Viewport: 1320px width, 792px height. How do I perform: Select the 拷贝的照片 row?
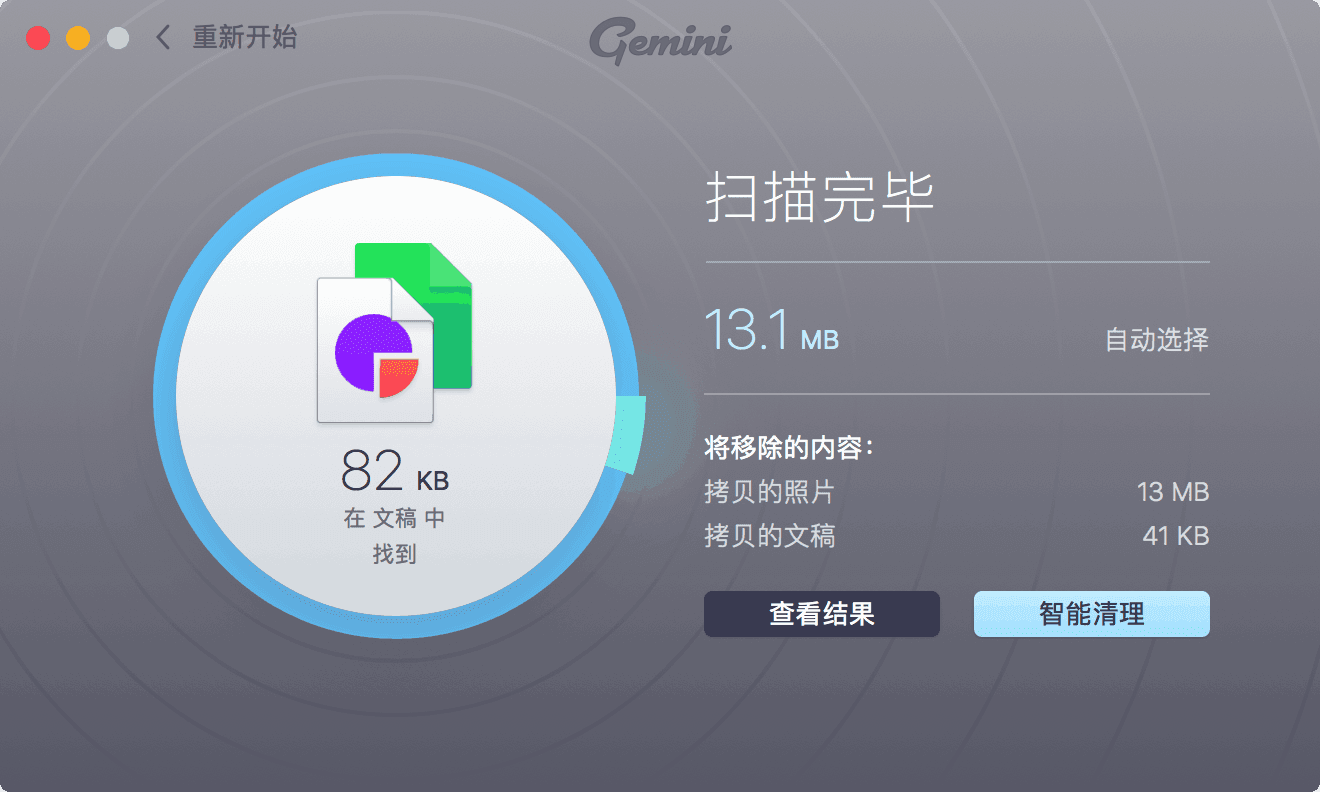pyautogui.click(x=957, y=492)
